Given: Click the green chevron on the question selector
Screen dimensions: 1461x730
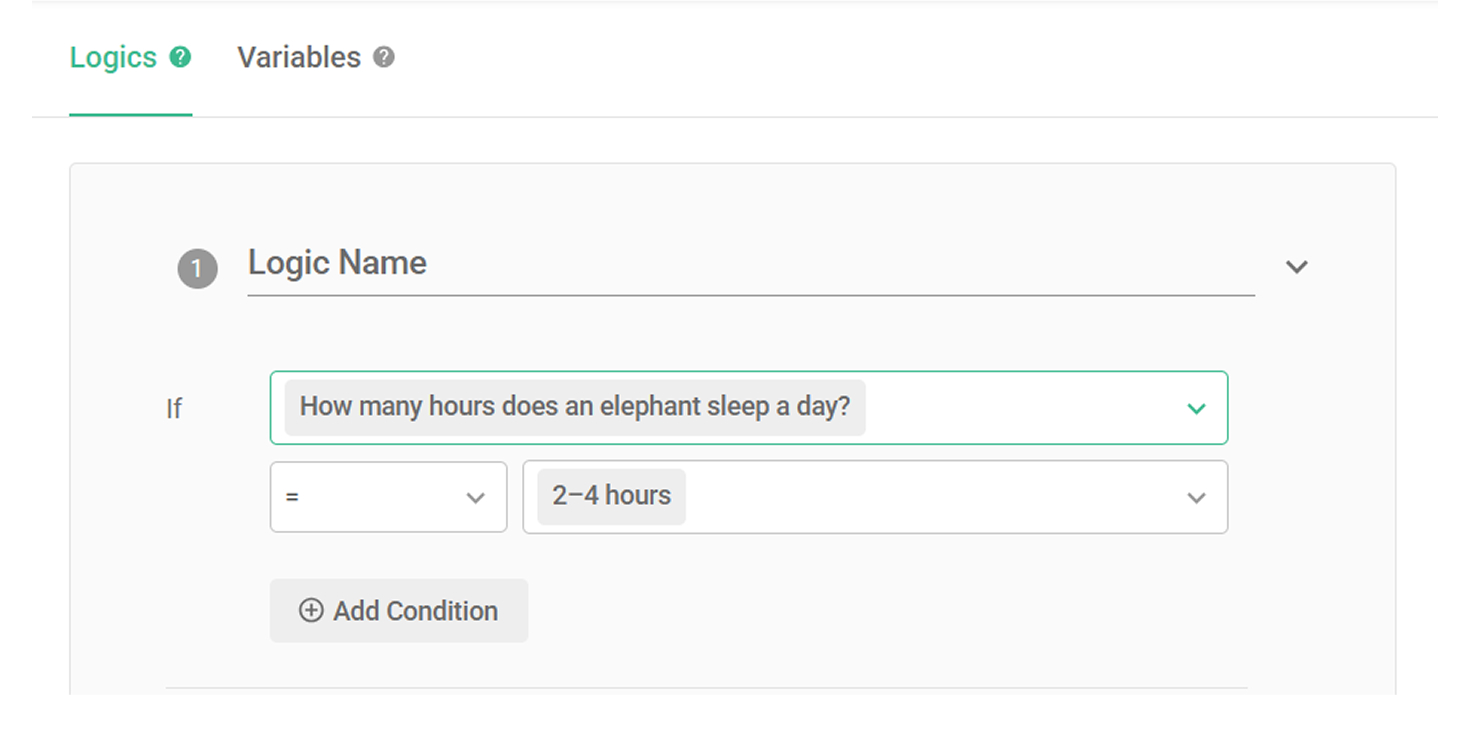Looking at the screenshot, I should tap(1196, 408).
